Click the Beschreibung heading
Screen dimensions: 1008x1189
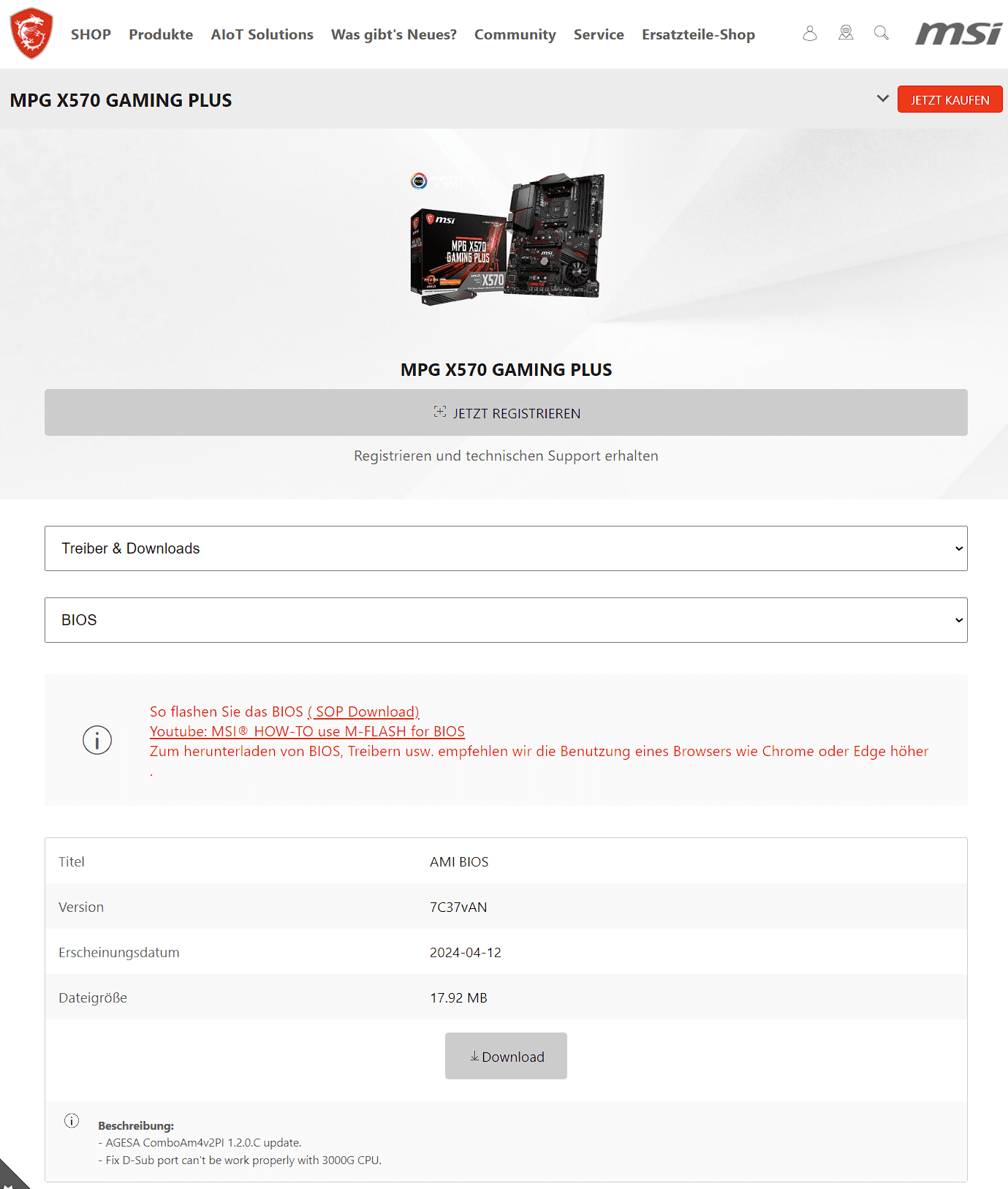[x=136, y=1125]
